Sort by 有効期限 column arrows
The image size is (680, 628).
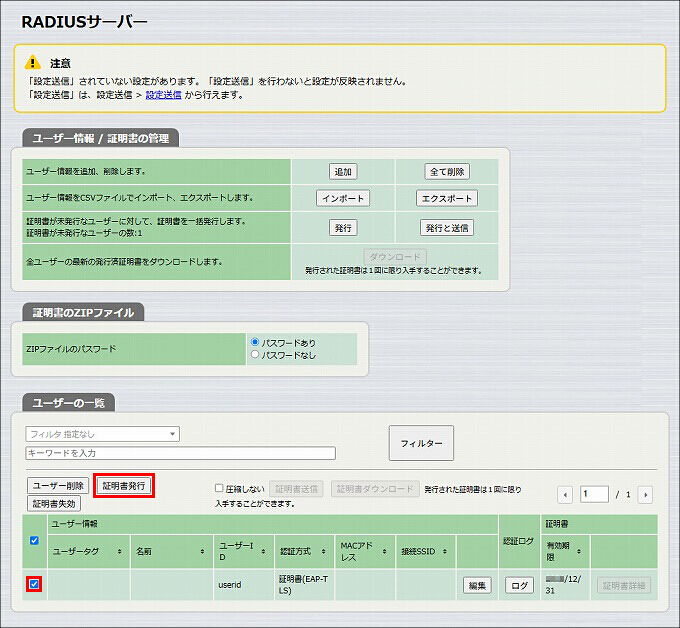point(579,551)
